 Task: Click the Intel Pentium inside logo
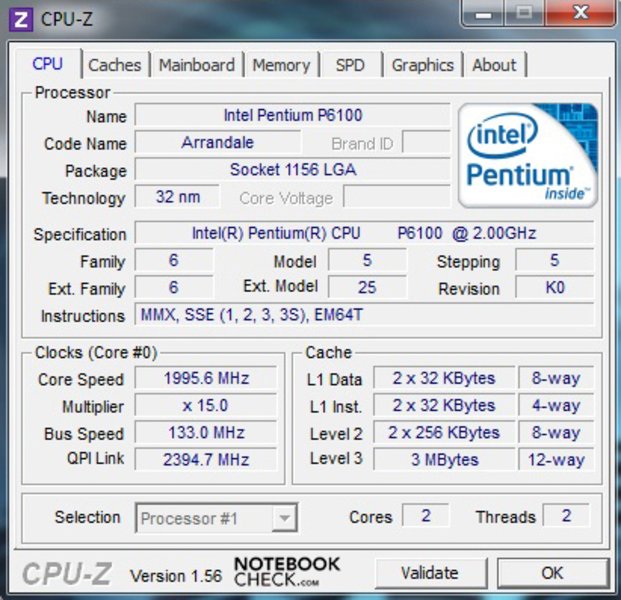coord(528,156)
